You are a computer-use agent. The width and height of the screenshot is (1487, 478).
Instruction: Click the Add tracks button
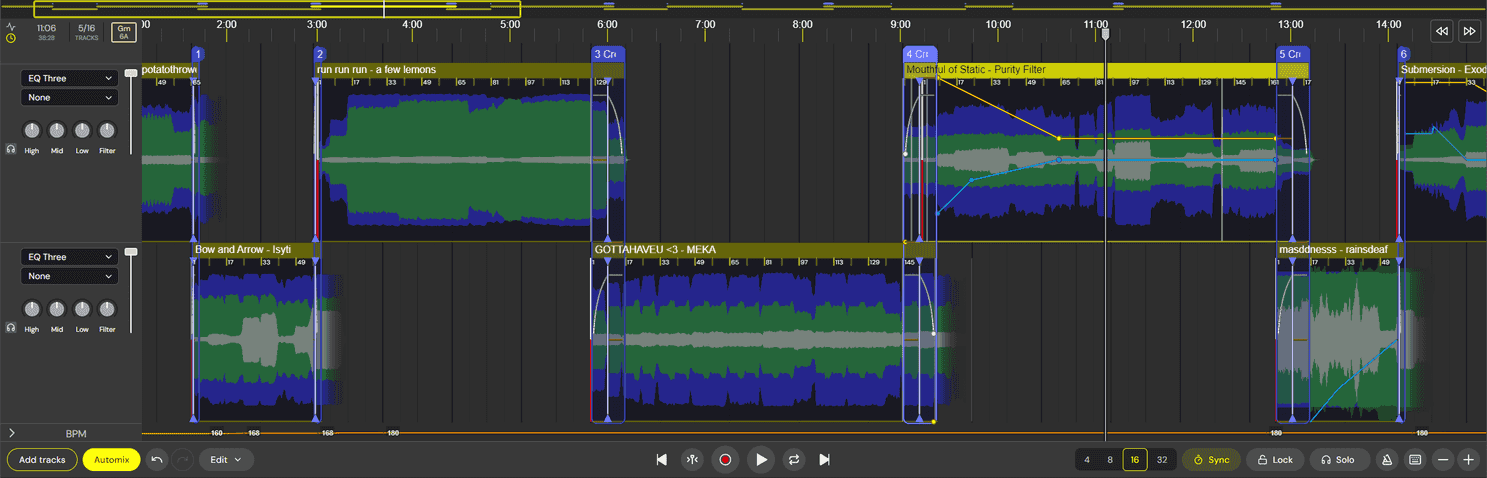point(42,460)
